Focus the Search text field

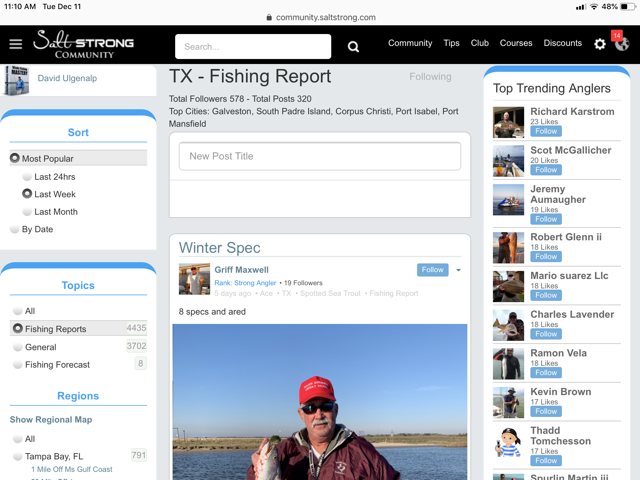click(253, 47)
